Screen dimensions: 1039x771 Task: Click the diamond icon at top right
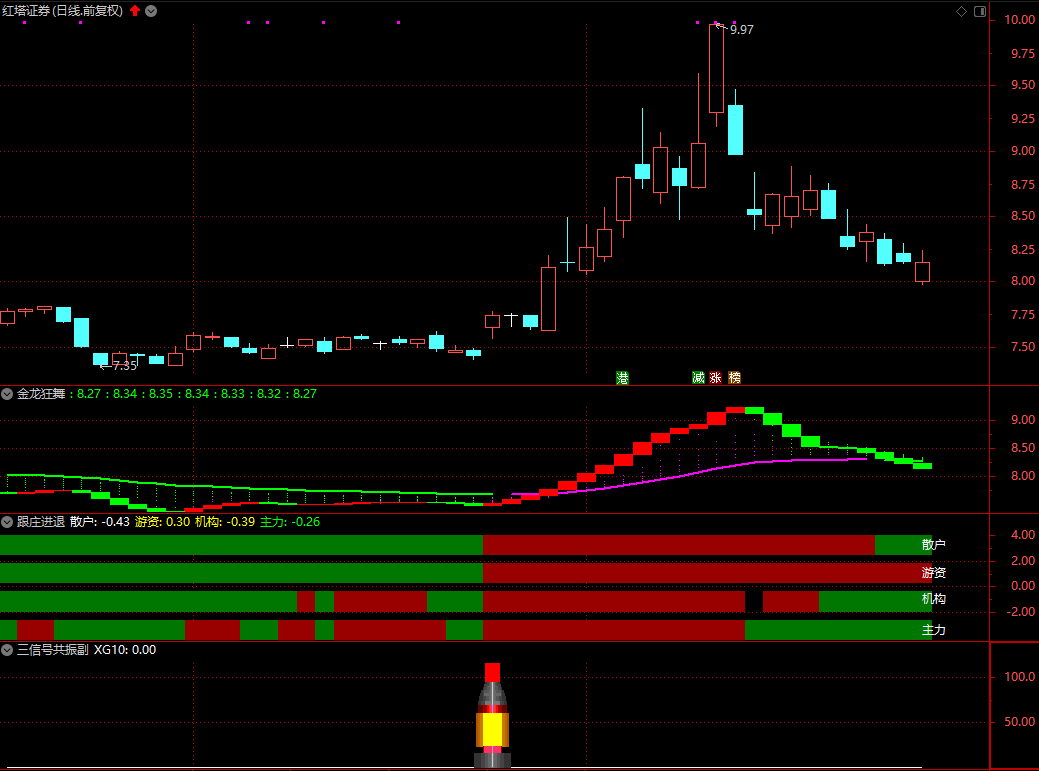coord(961,11)
